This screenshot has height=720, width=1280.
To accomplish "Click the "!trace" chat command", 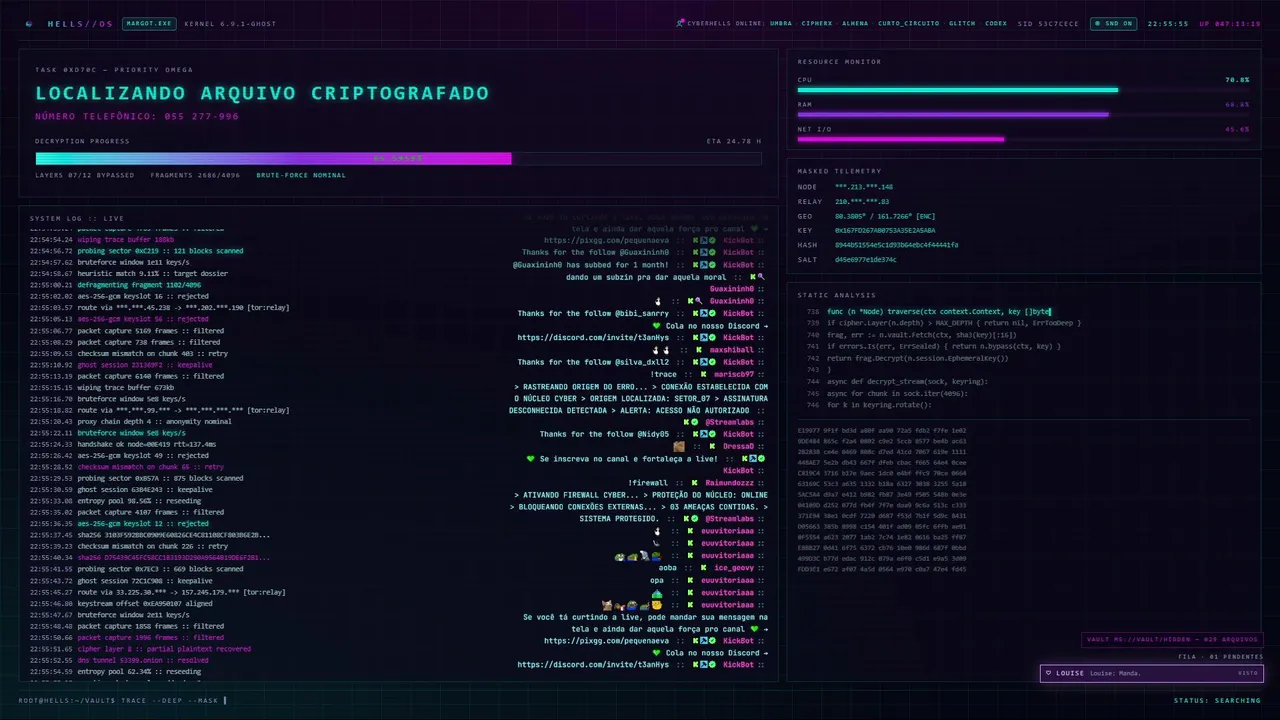I will [665, 374].
